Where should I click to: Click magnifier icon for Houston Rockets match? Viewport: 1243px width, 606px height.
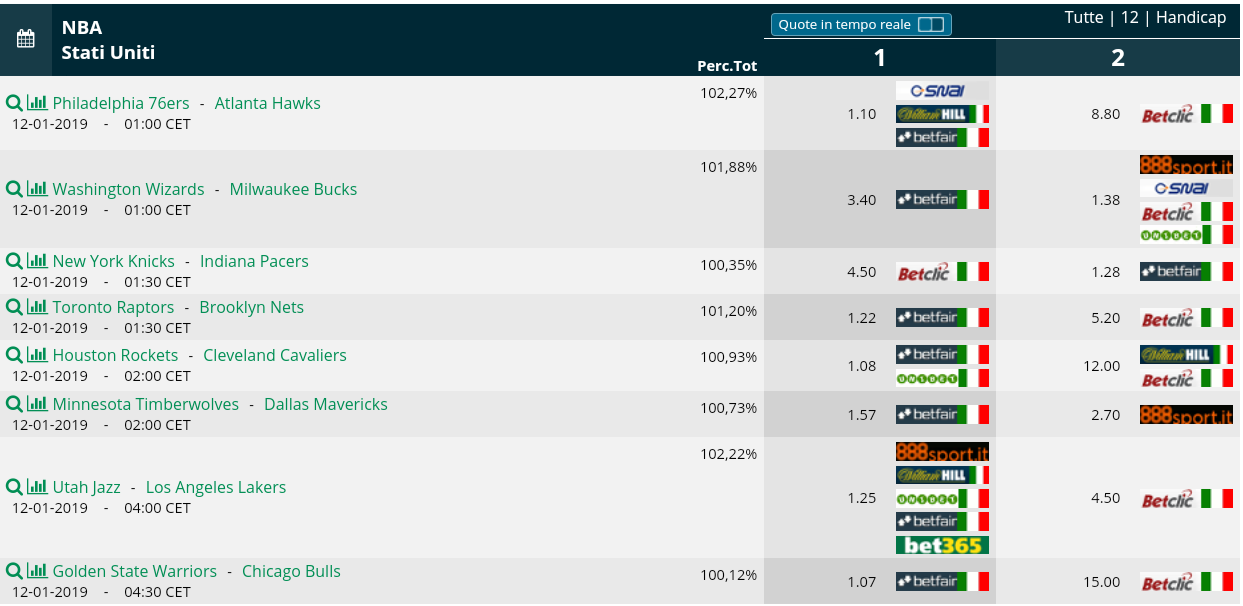pos(14,355)
